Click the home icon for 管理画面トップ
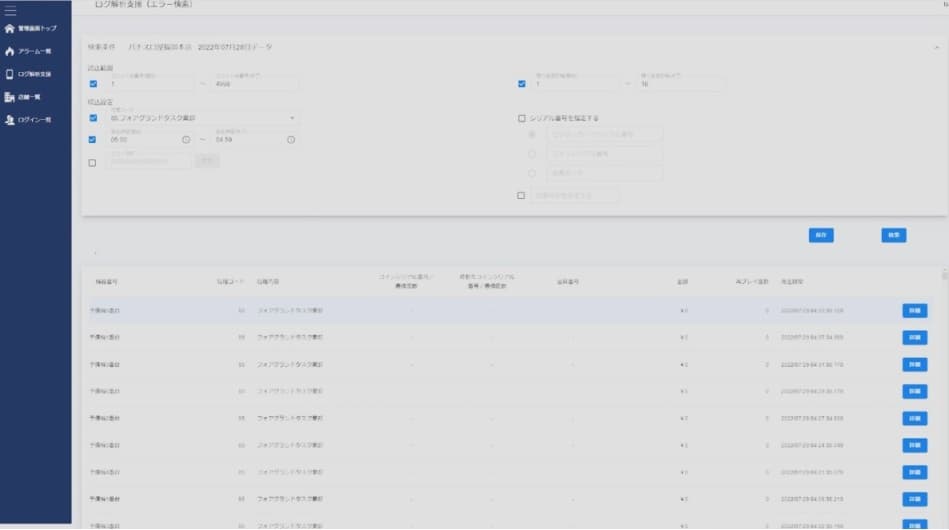The height and width of the screenshot is (530, 949). click(x=10, y=29)
